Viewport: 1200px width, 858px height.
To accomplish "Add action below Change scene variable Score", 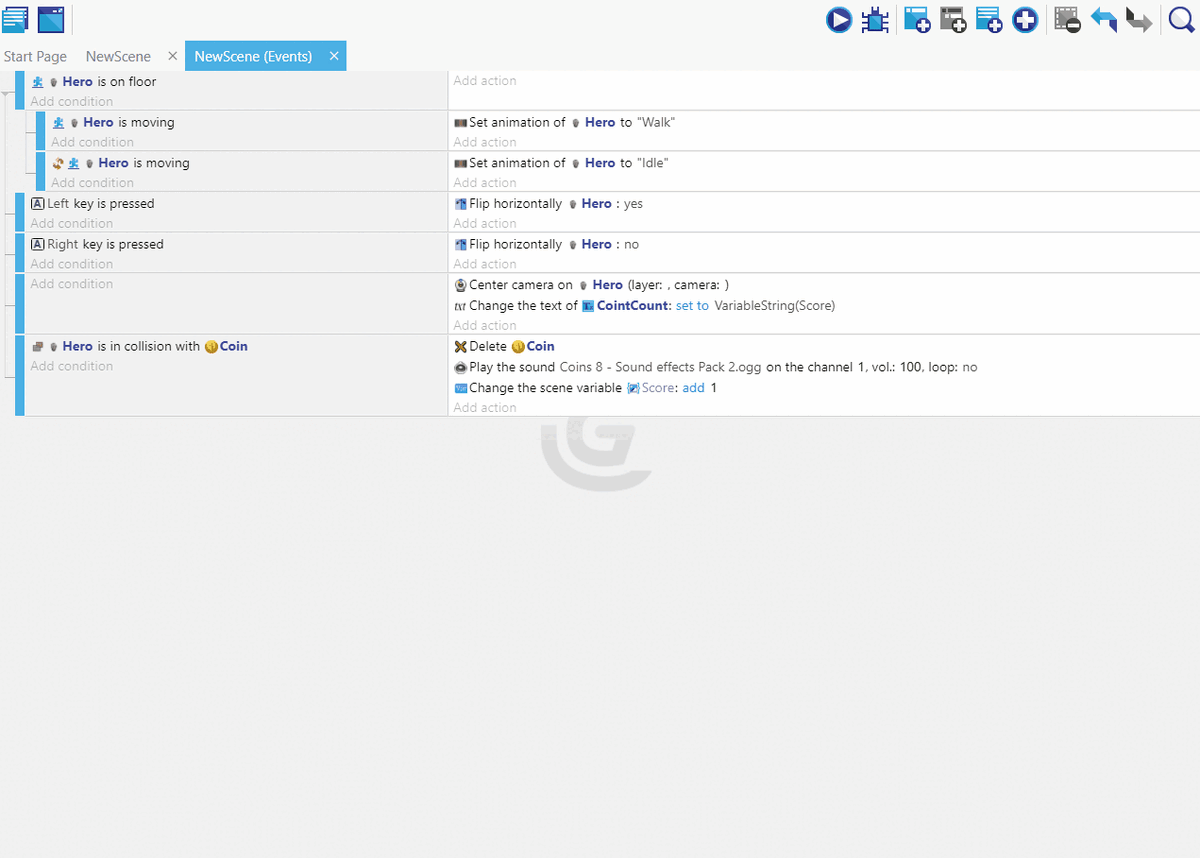I will tap(485, 407).
